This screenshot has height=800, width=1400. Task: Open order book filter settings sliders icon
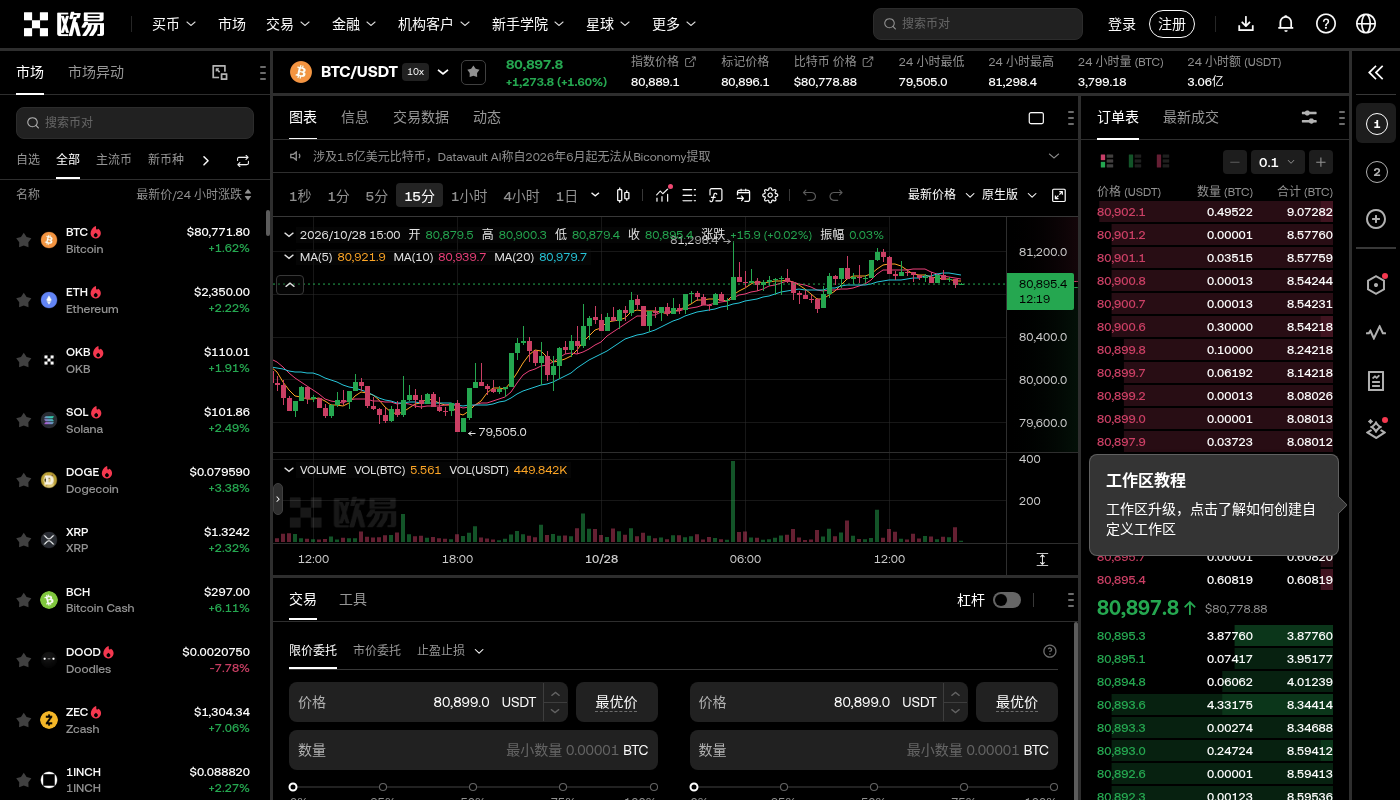[1309, 117]
